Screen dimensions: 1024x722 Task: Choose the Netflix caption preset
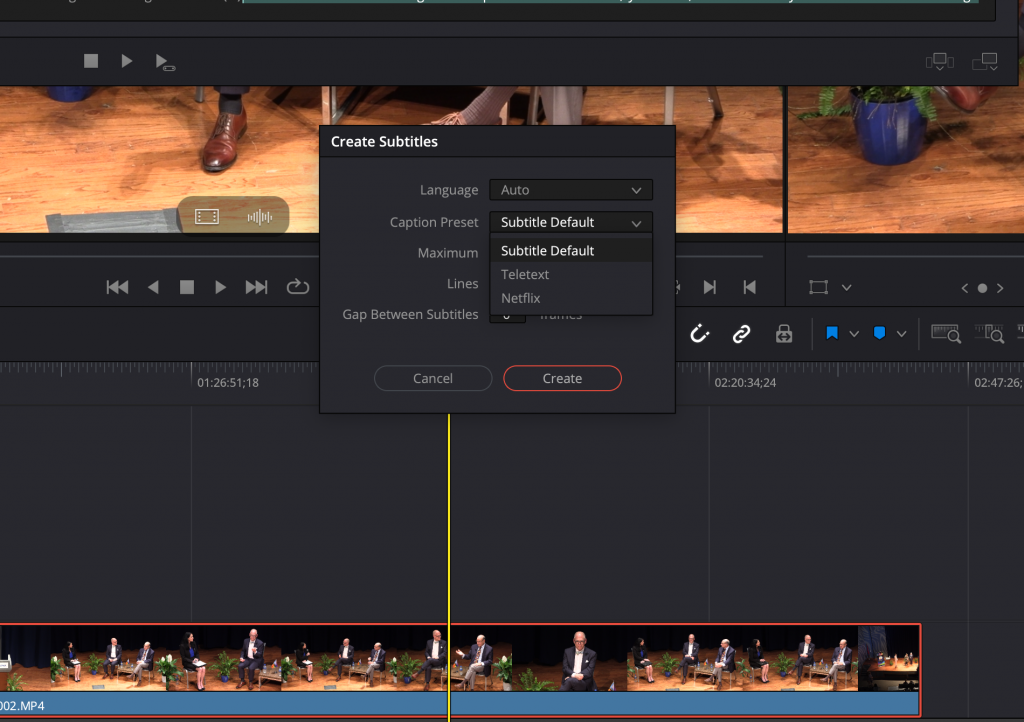click(x=521, y=298)
